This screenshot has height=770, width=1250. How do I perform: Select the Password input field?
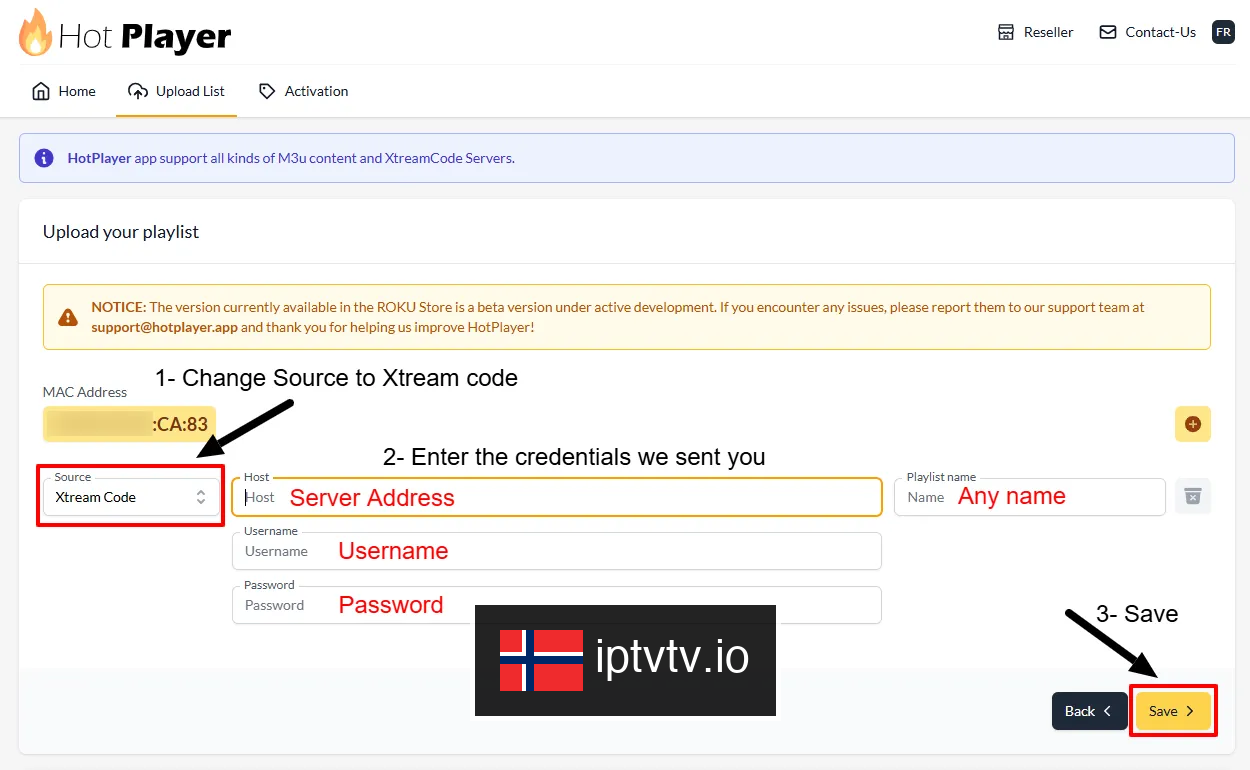point(557,605)
